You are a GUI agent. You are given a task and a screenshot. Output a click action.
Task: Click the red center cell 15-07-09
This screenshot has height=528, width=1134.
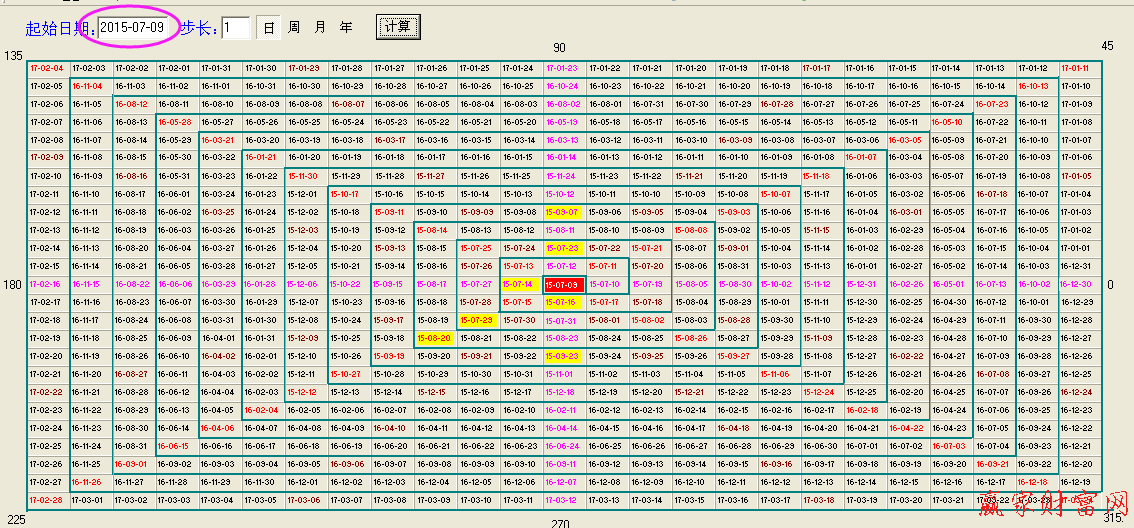(x=561, y=285)
